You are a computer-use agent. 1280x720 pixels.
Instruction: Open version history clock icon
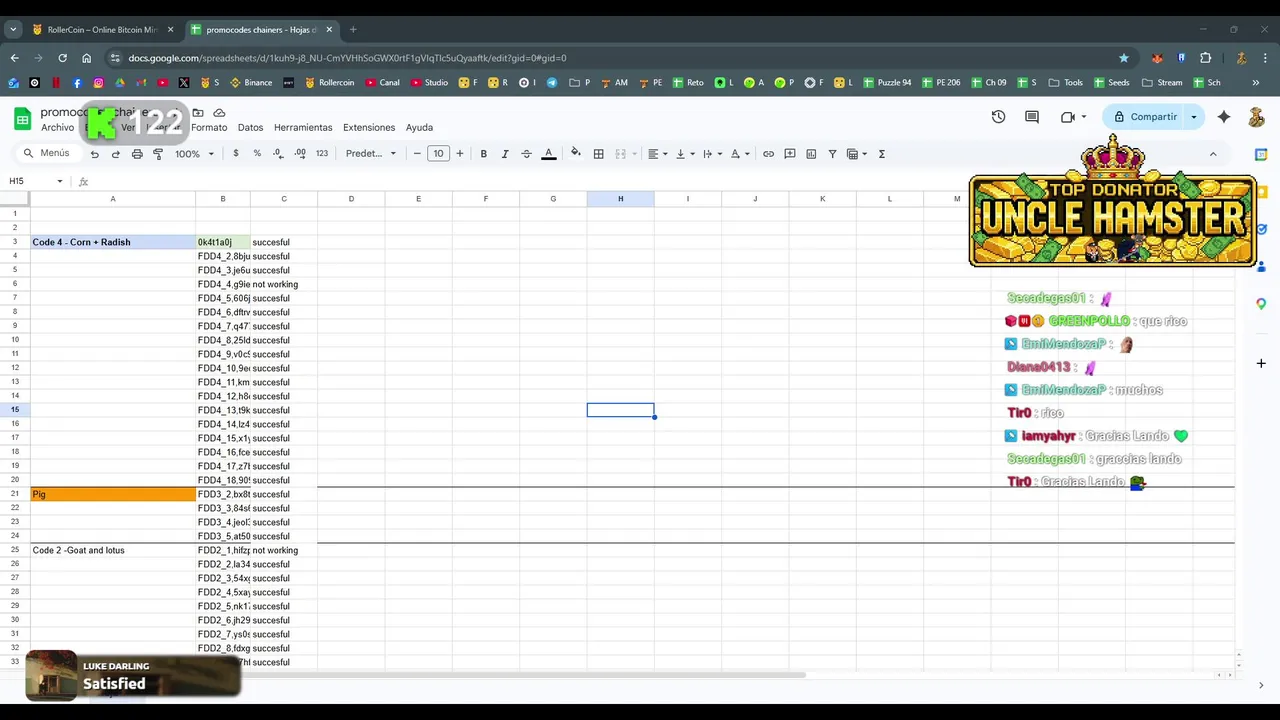(998, 117)
